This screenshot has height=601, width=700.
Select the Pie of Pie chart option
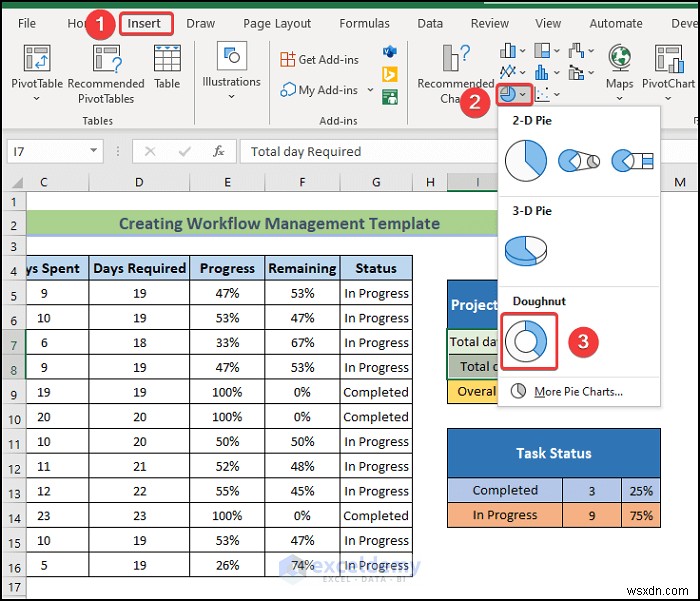click(579, 161)
